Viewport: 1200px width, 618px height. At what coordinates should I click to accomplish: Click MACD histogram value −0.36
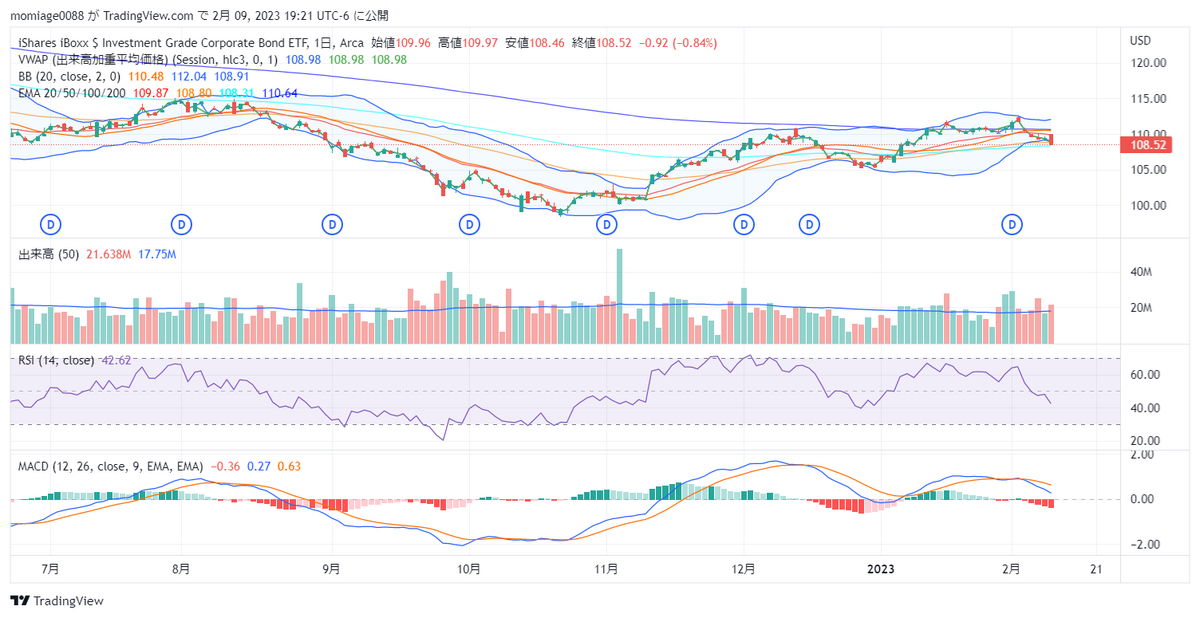coord(225,466)
